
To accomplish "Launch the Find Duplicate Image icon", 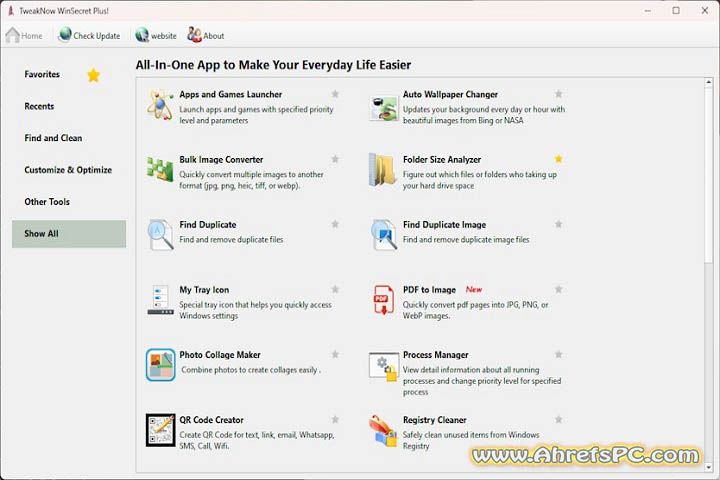I will pos(383,235).
